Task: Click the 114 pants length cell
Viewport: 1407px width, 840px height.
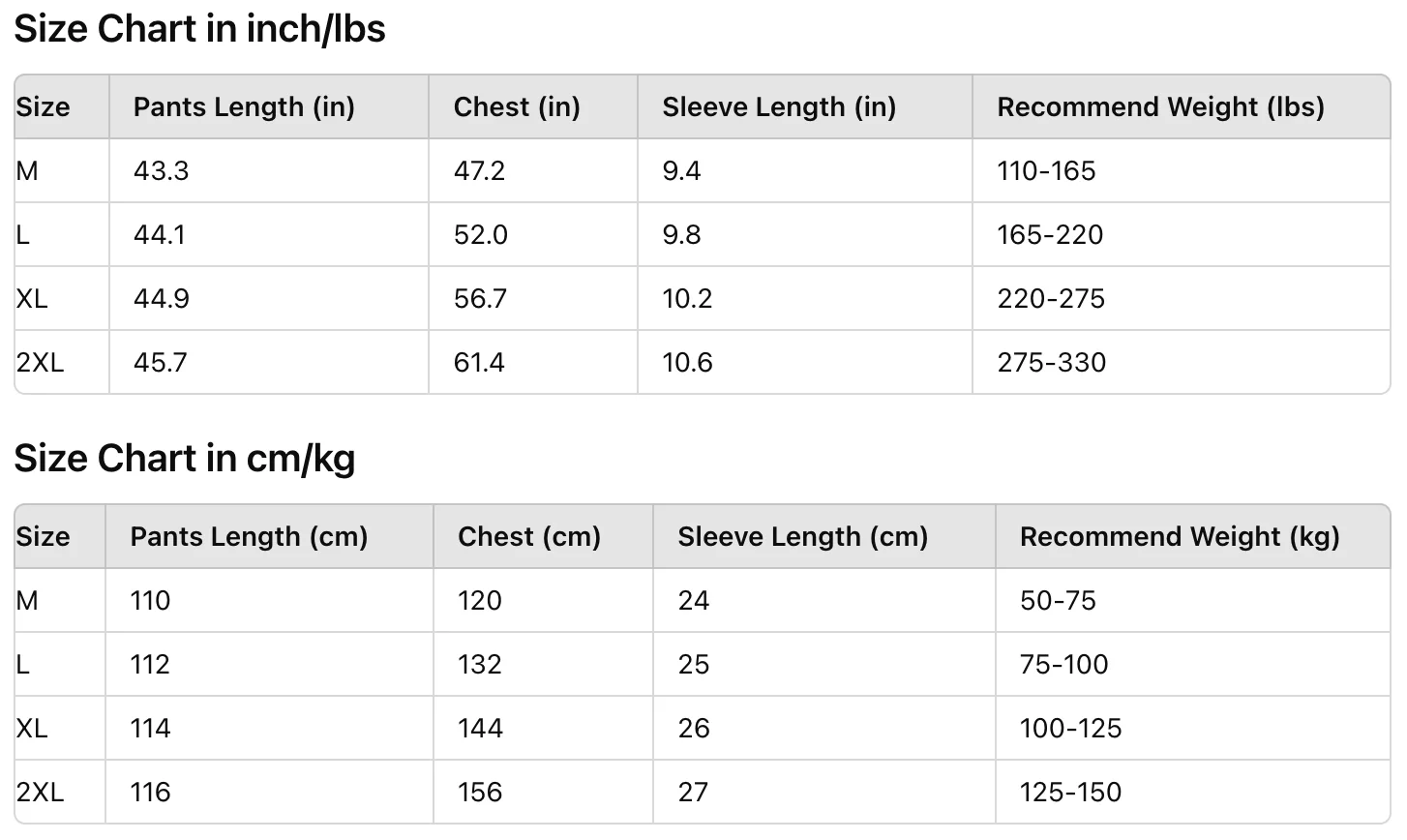Action: tap(150, 729)
